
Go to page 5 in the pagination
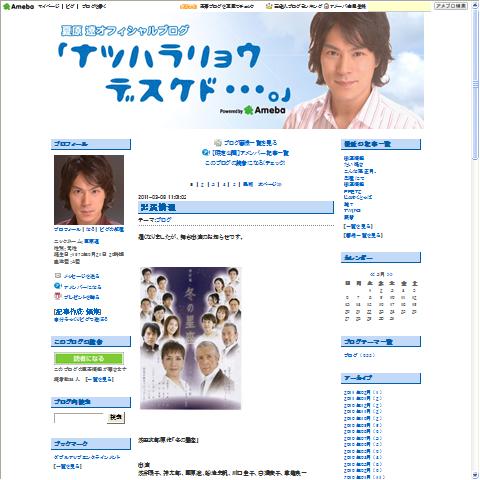pyautogui.click(x=234, y=184)
